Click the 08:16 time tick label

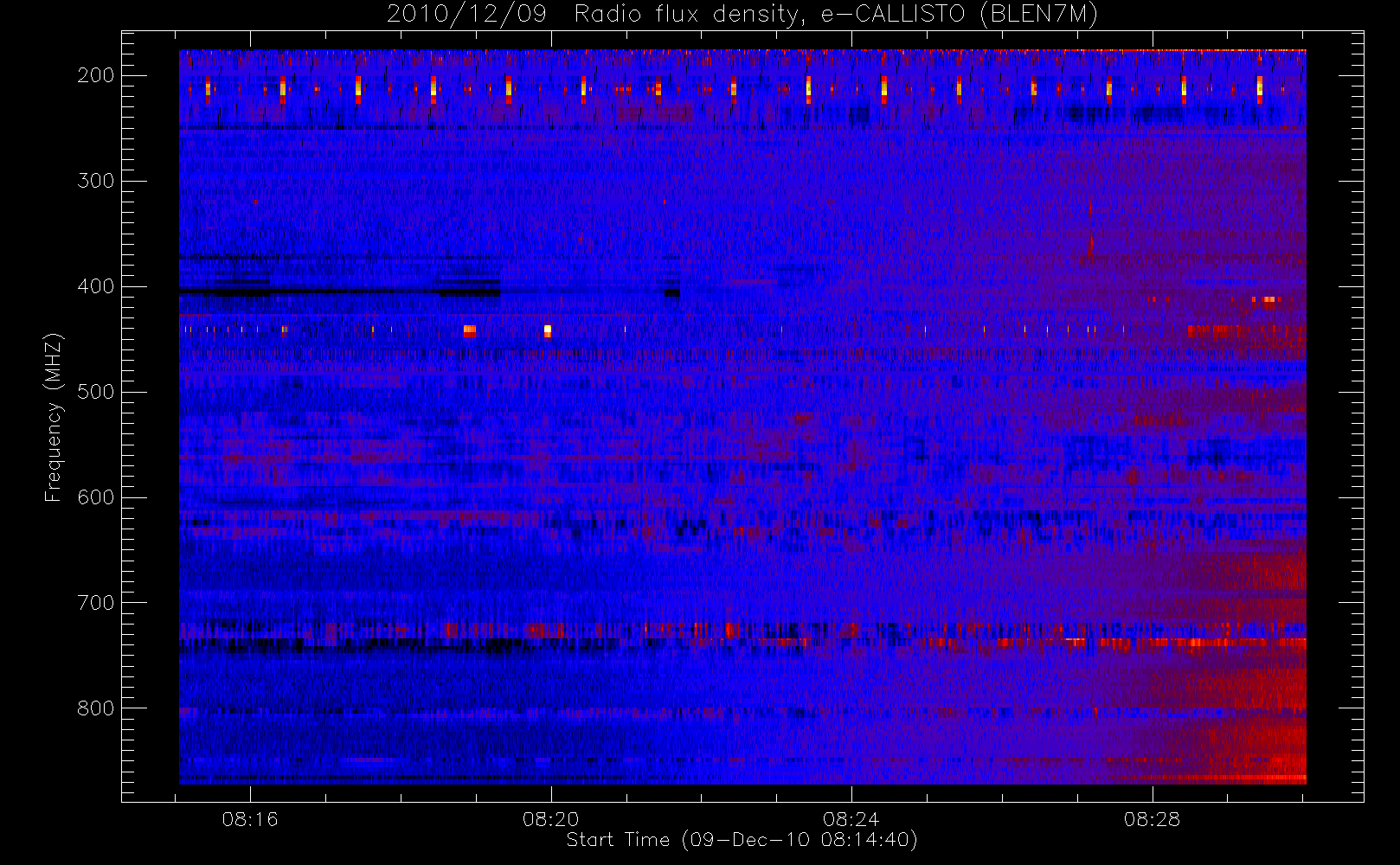click(250, 819)
